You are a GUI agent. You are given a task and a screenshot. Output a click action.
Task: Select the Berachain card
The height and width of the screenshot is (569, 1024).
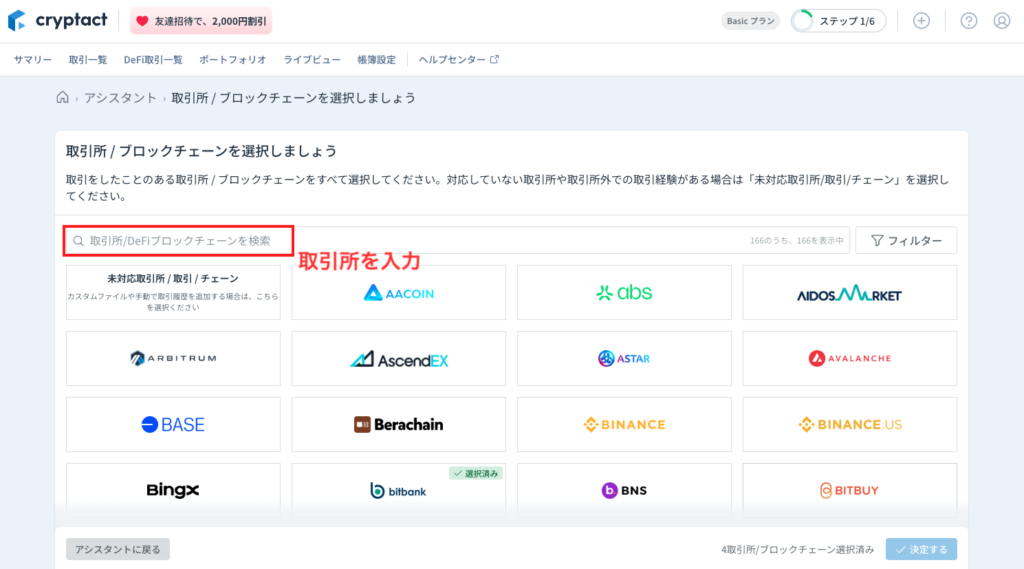(x=398, y=424)
